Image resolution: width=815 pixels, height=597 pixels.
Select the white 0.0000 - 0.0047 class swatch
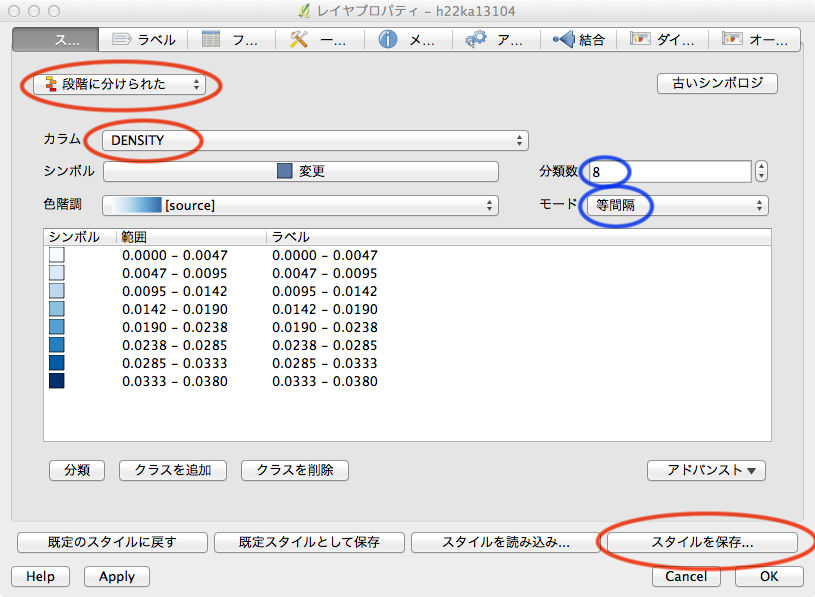point(56,255)
